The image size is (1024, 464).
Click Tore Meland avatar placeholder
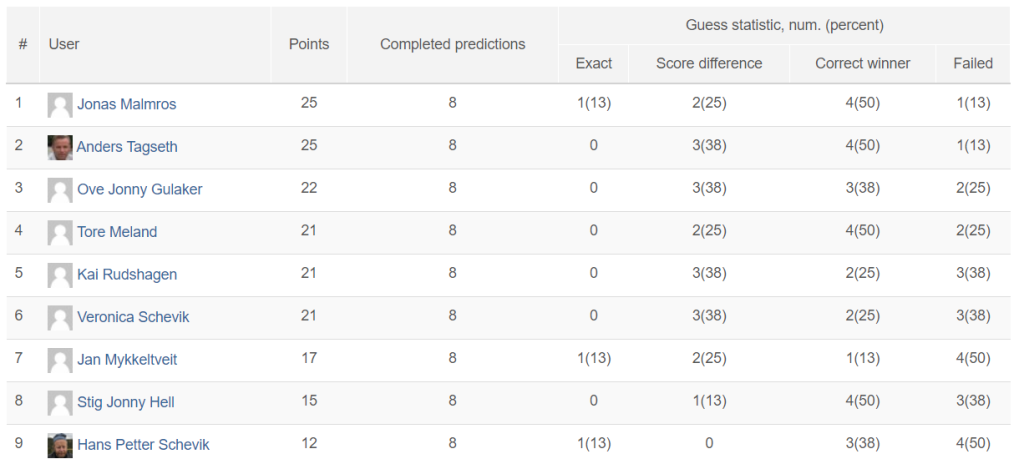tap(60, 233)
